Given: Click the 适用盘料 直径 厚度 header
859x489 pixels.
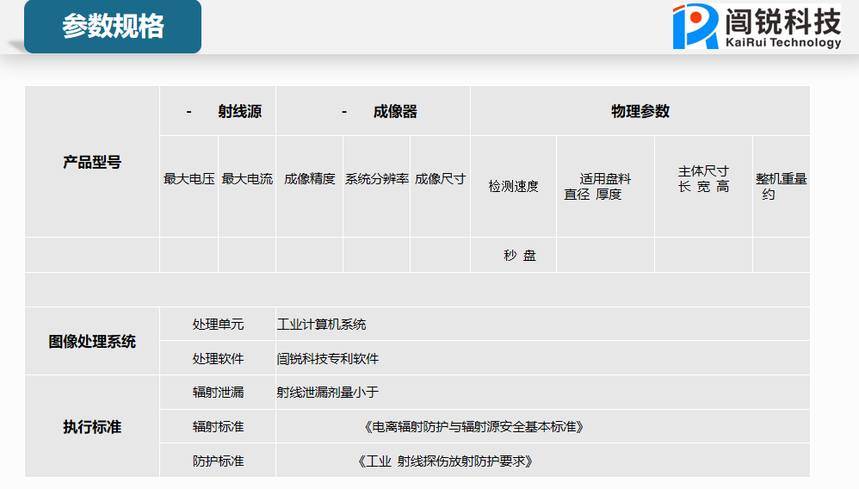Looking at the screenshot, I should click(x=605, y=187).
